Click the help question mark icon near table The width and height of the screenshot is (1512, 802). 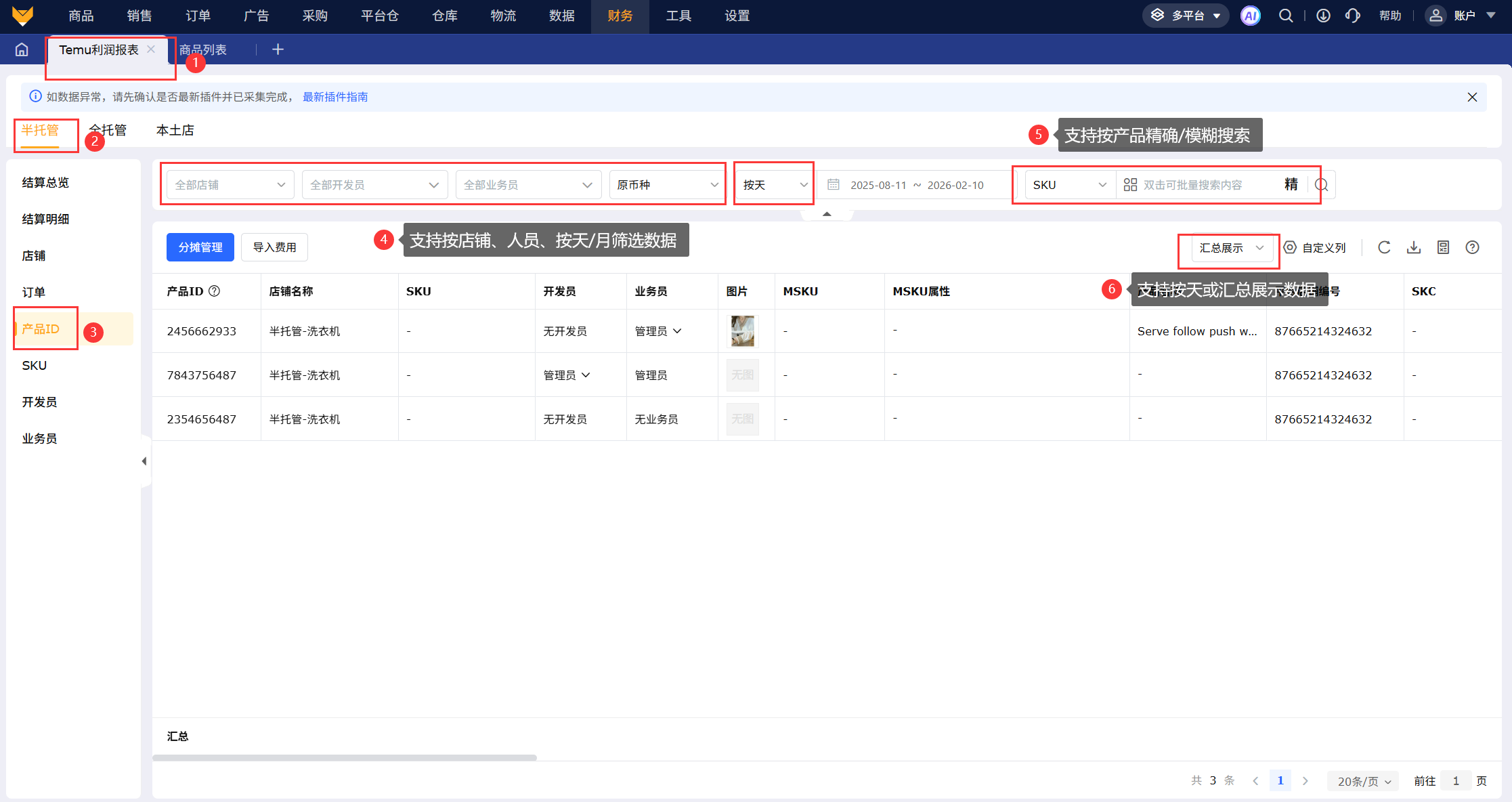pyautogui.click(x=1472, y=247)
